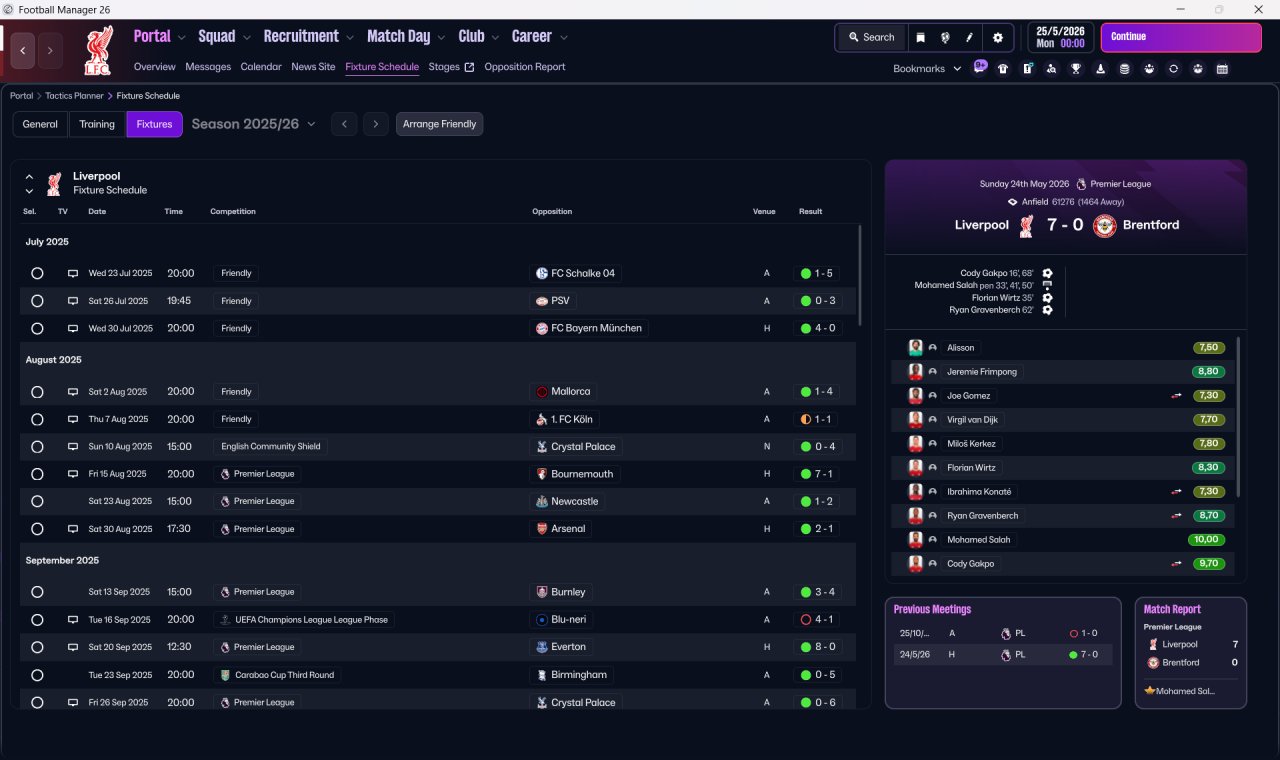The width and height of the screenshot is (1280, 760).
Task: Open settings gear icon
Action: click(997, 37)
